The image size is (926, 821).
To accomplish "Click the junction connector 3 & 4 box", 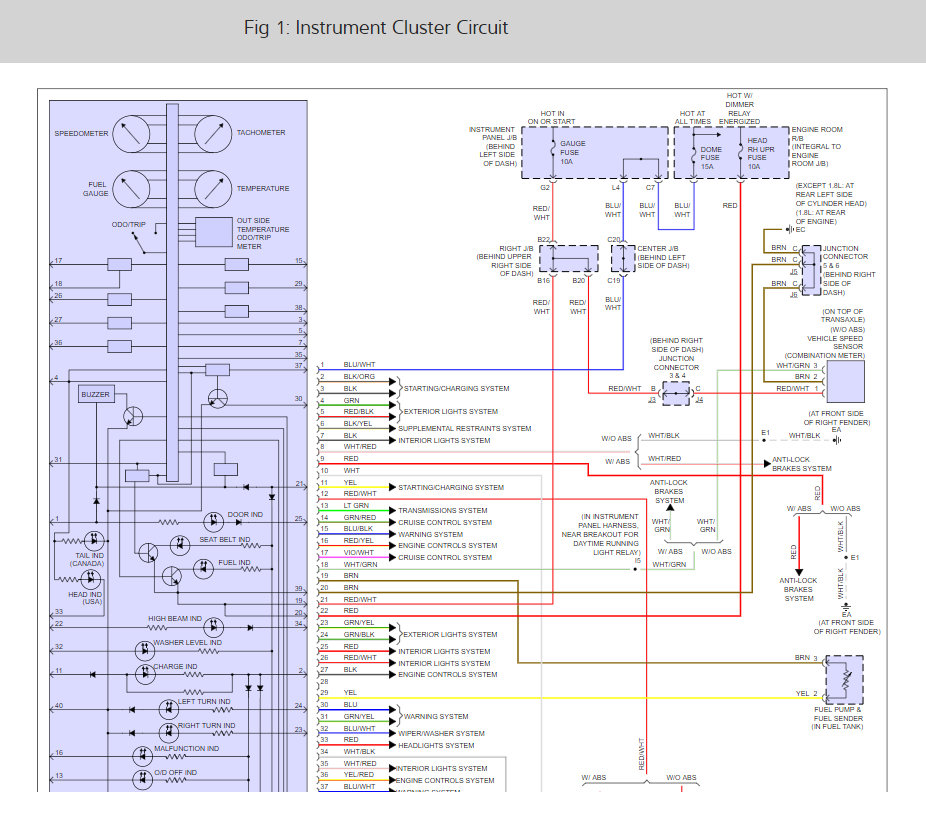I will 676,393.
